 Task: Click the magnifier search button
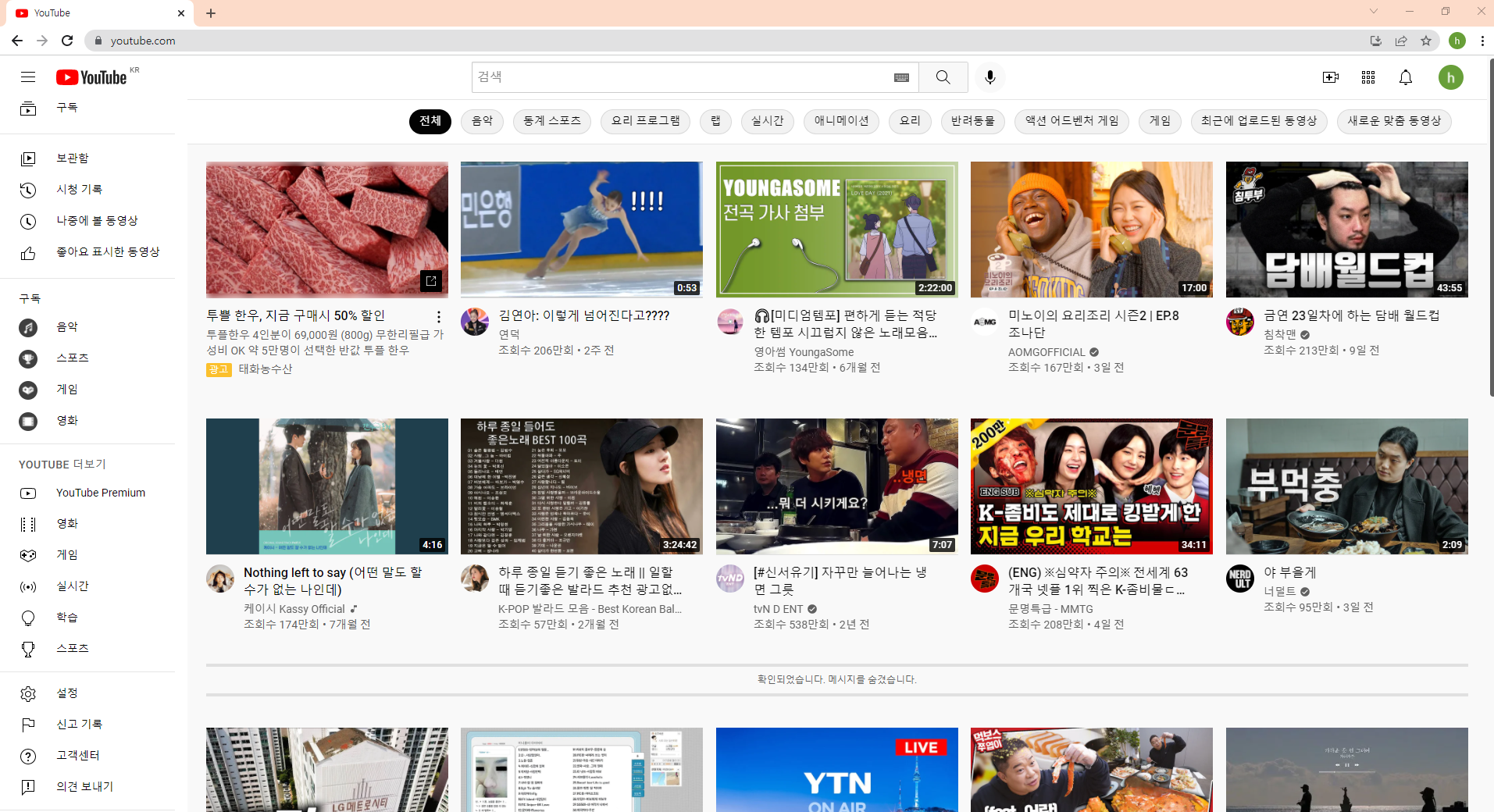click(x=943, y=77)
